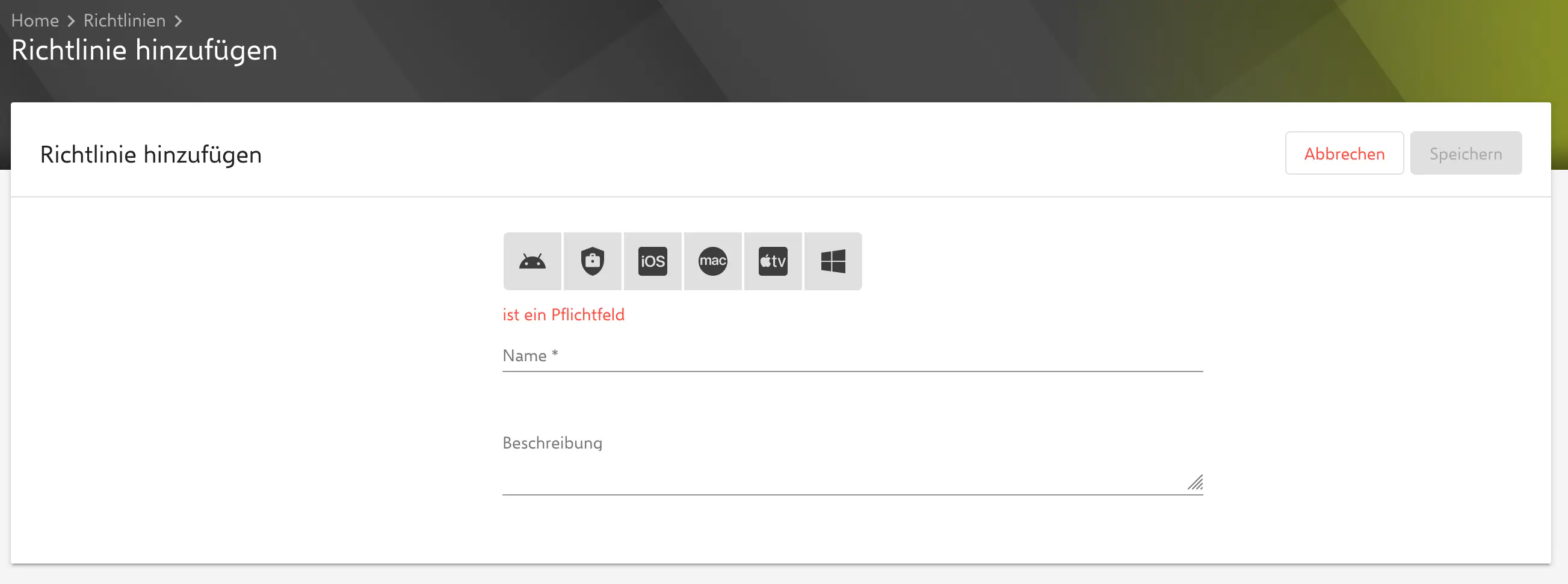Click the page title in dark header

144,50
